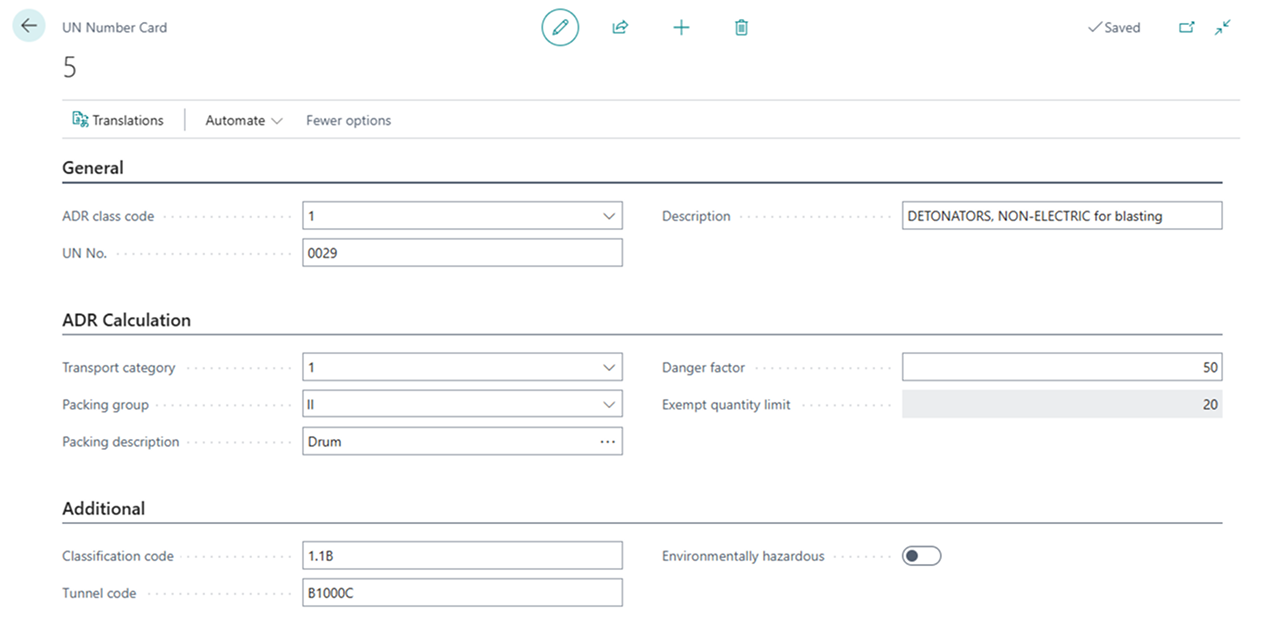Open card in new window icon
Viewport: 1278px width, 631px height.
tap(1186, 27)
